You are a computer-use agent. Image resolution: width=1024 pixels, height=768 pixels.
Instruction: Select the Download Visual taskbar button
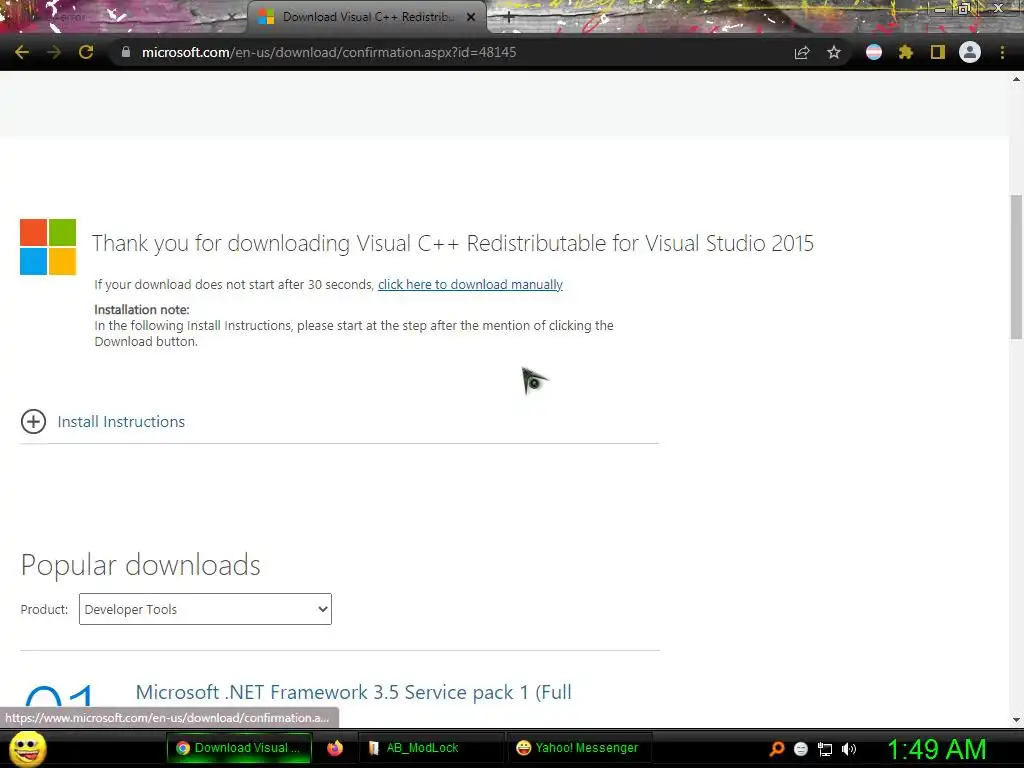[239, 748]
